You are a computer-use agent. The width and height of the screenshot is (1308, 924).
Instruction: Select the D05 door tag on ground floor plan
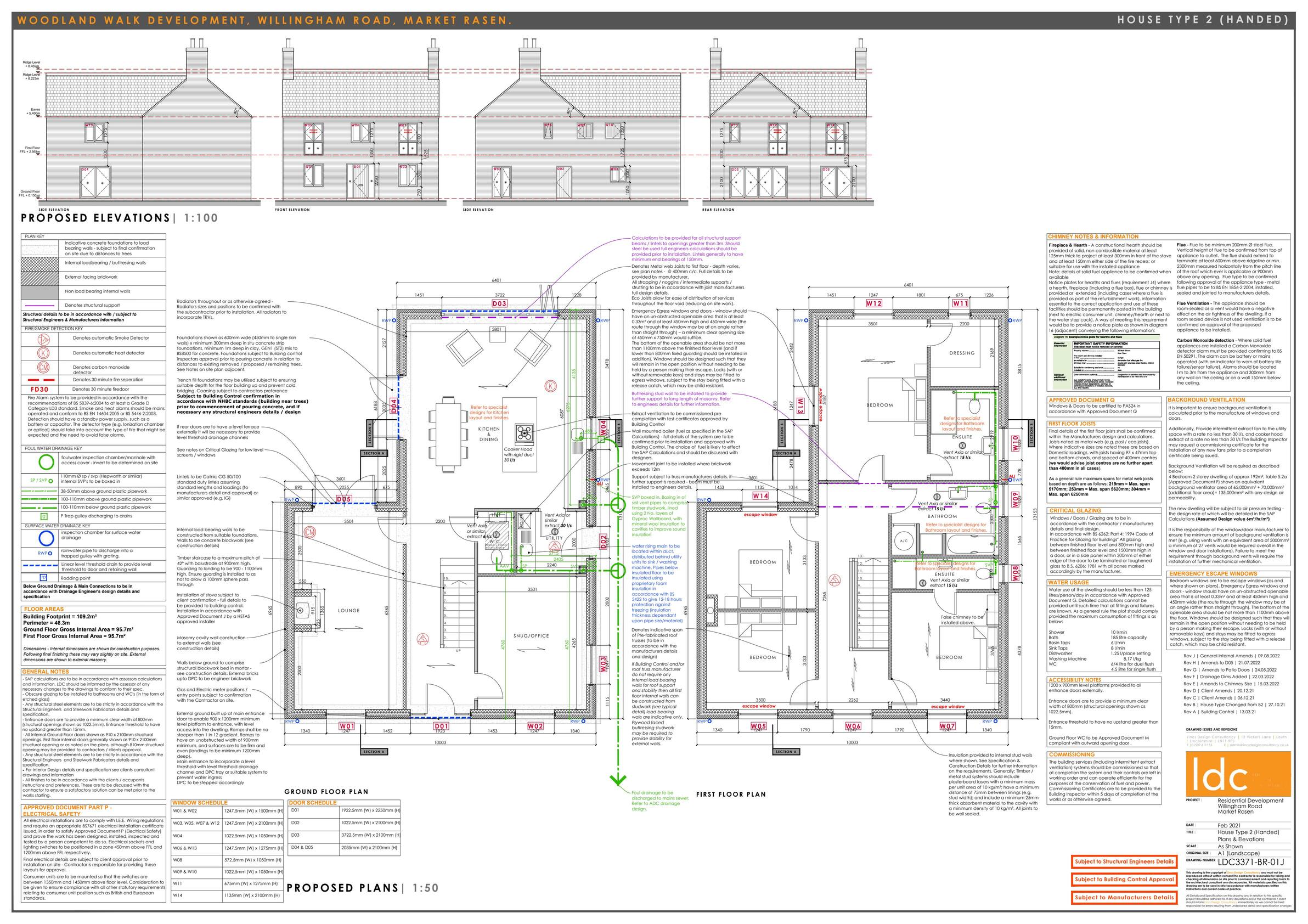pyautogui.click(x=343, y=499)
